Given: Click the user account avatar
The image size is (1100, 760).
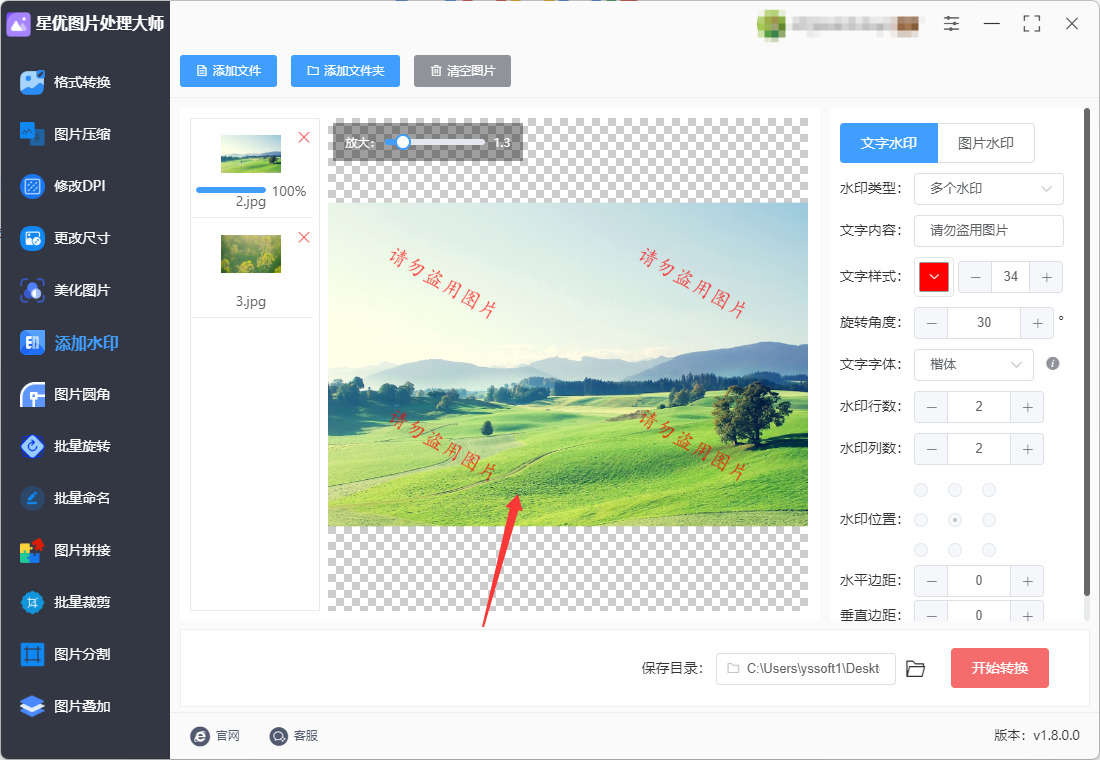Looking at the screenshot, I should pyautogui.click(x=771, y=25).
